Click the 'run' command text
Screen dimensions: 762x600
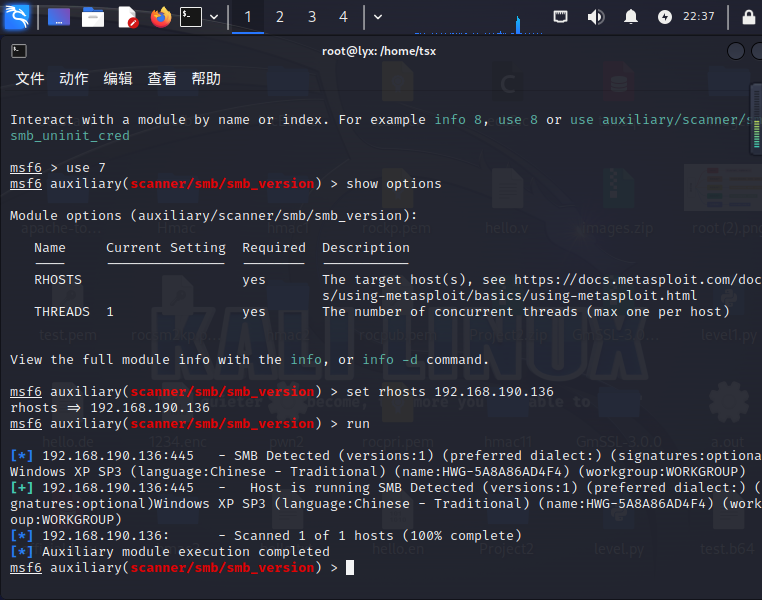coord(358,424)
